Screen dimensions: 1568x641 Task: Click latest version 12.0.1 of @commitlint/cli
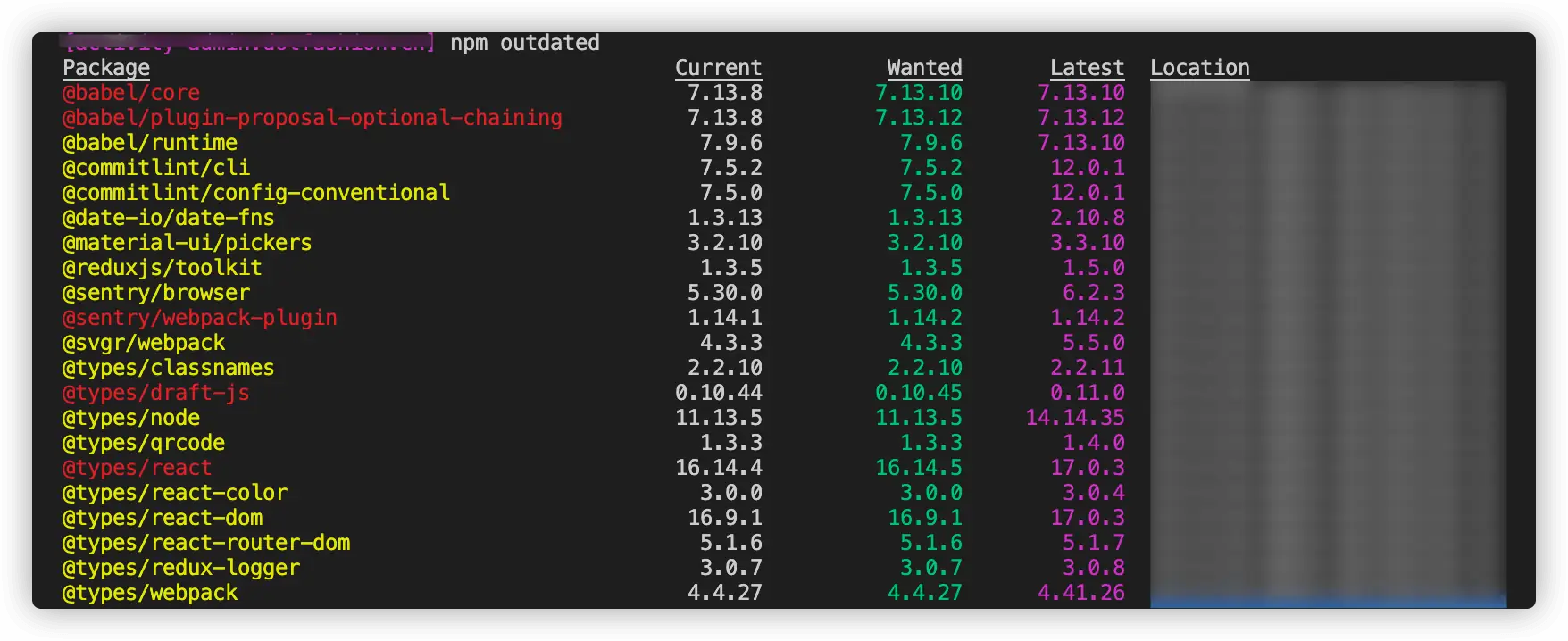tap(1088, 168)
